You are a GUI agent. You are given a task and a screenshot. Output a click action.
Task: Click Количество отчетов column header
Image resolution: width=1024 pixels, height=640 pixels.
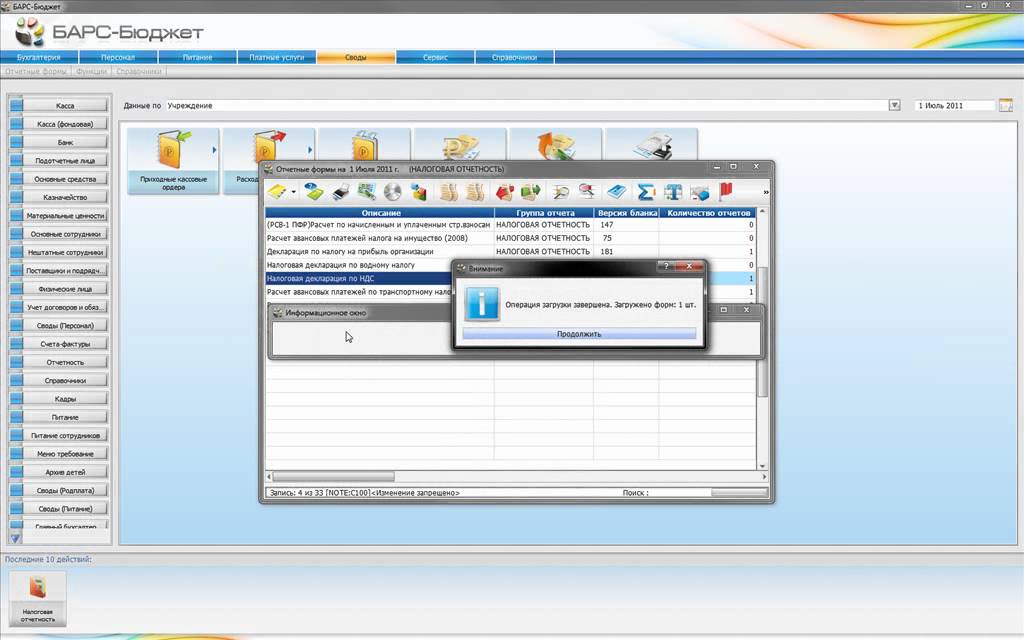coord(708,213)
